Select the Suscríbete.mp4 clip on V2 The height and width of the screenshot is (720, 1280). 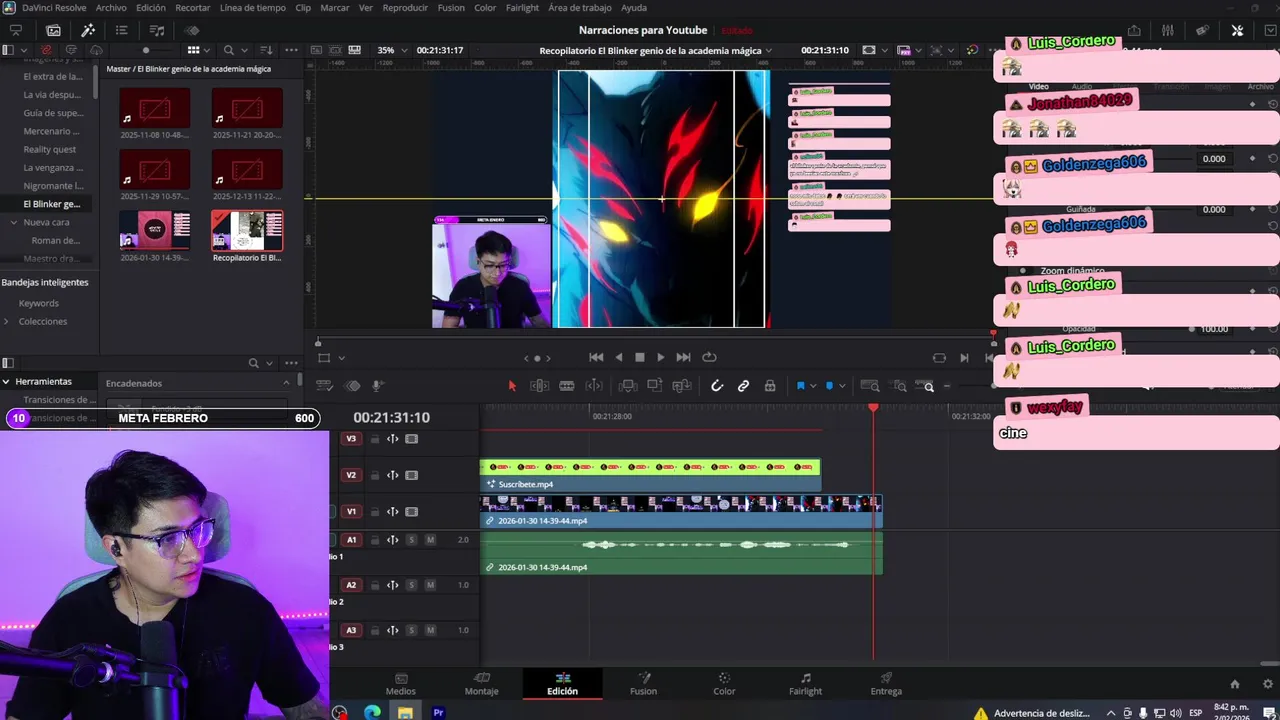[650, 475]
